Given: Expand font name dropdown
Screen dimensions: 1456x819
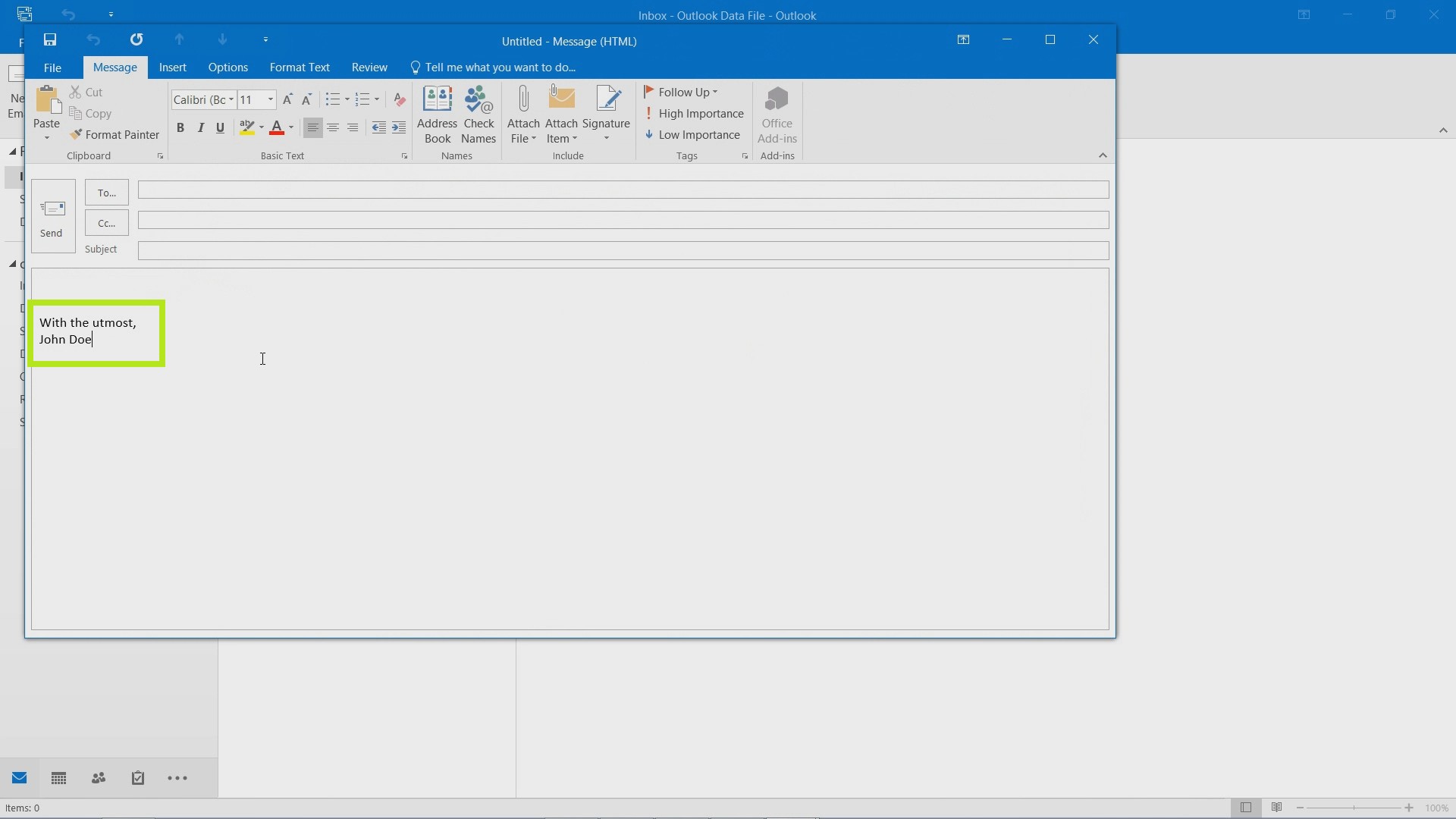Looking at the screenshot, I should point(232,99).
